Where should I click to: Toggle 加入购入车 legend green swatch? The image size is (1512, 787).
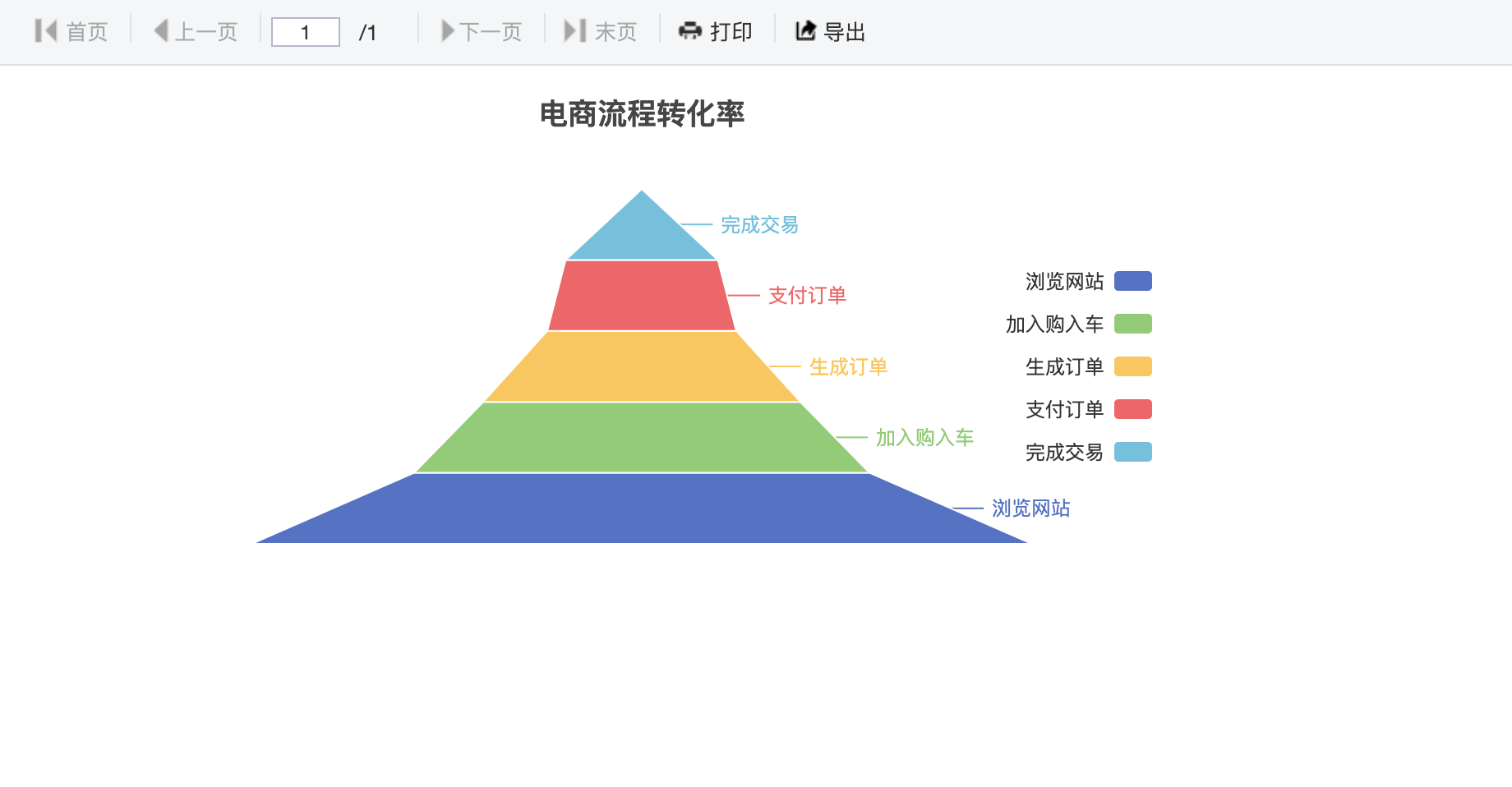click(1133, 324)
